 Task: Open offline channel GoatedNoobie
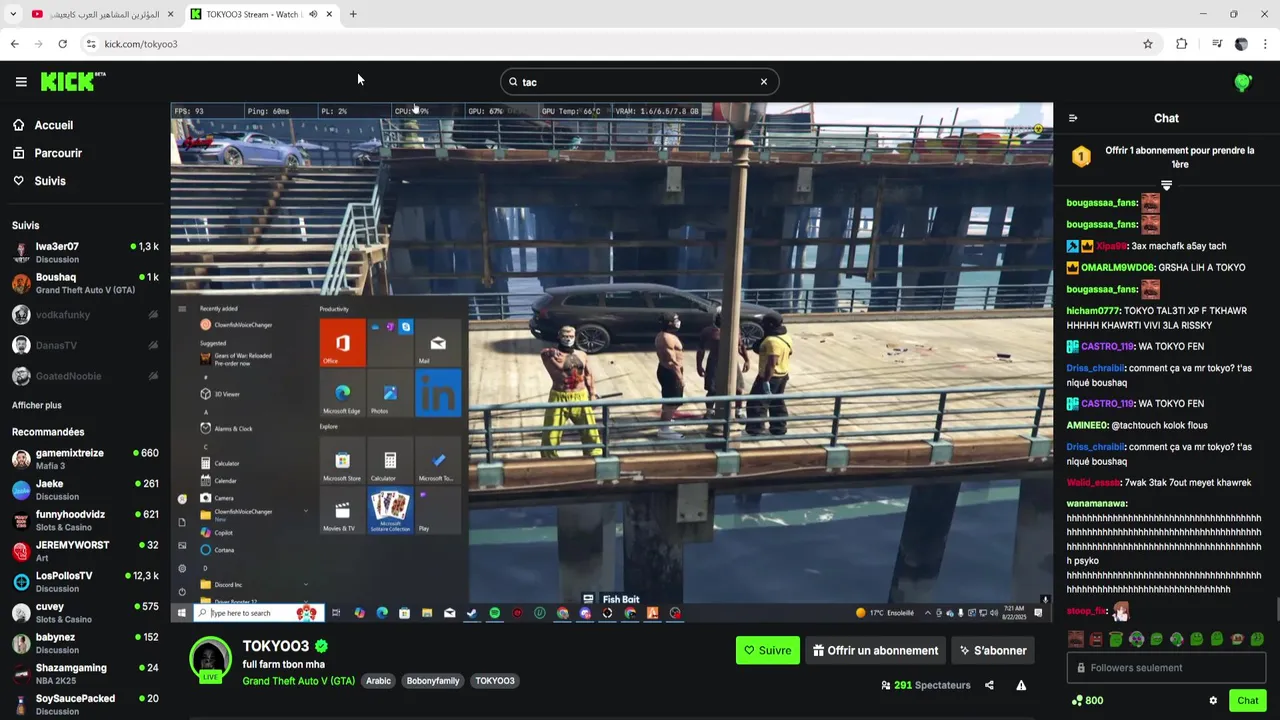(85, 376)
